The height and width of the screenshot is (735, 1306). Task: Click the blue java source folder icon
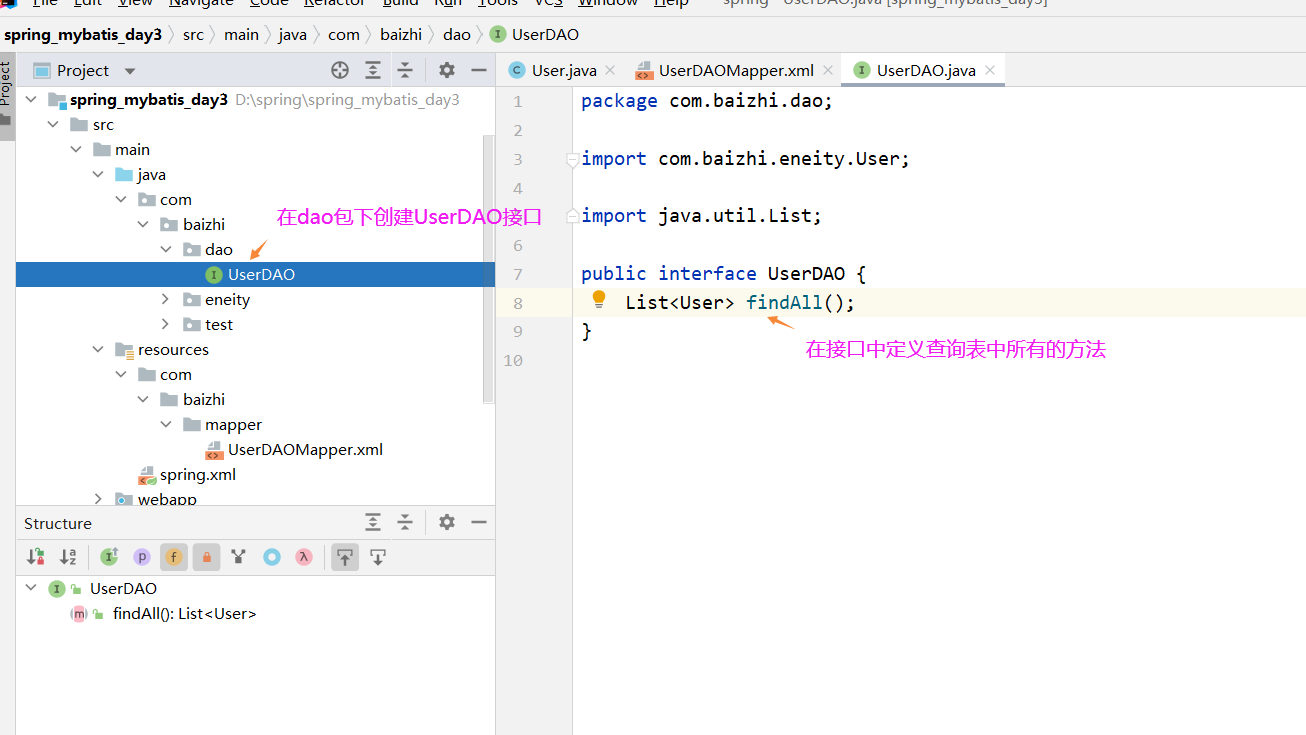124,175
